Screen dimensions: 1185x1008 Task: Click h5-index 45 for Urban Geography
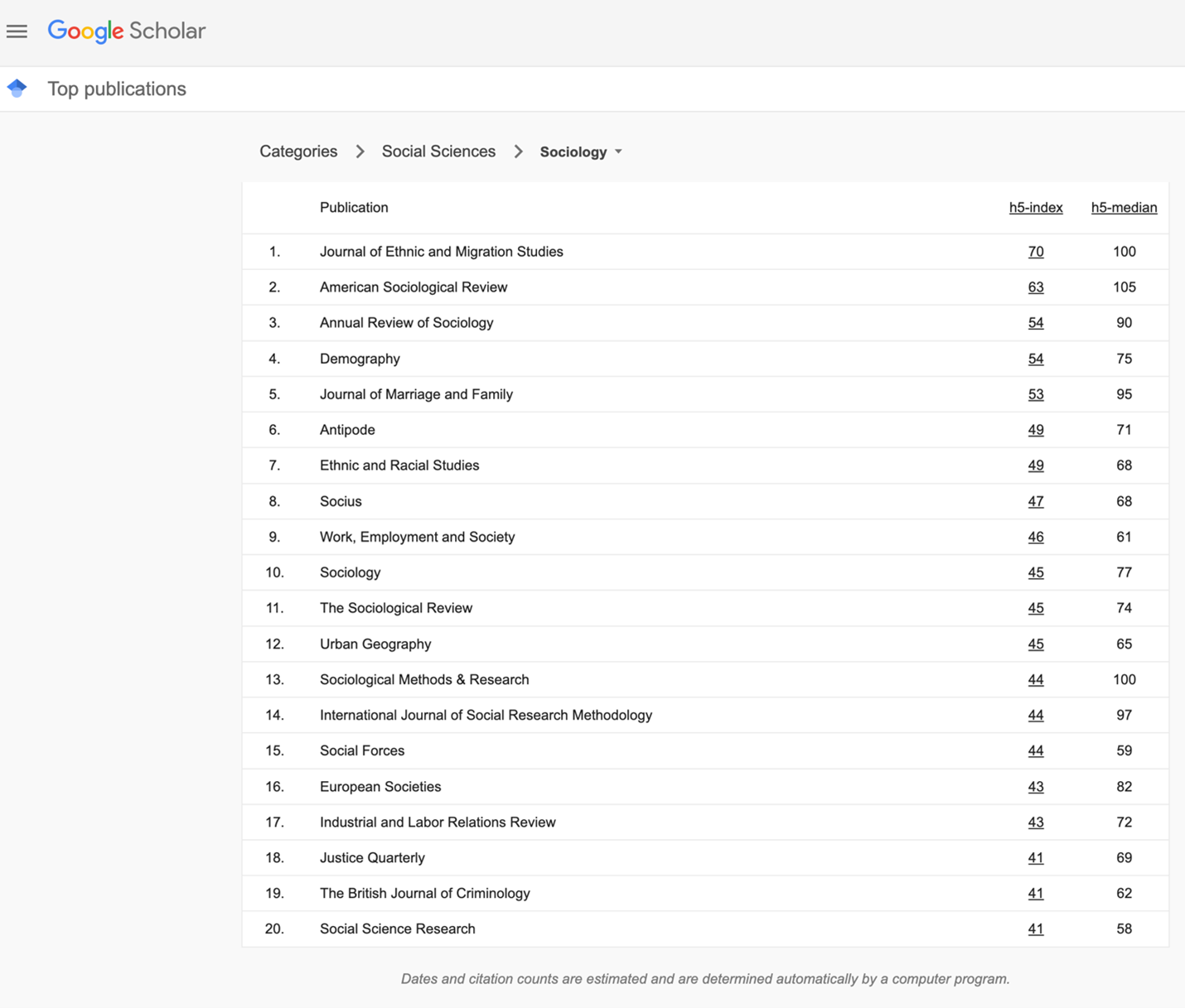tap(1035, 644)
